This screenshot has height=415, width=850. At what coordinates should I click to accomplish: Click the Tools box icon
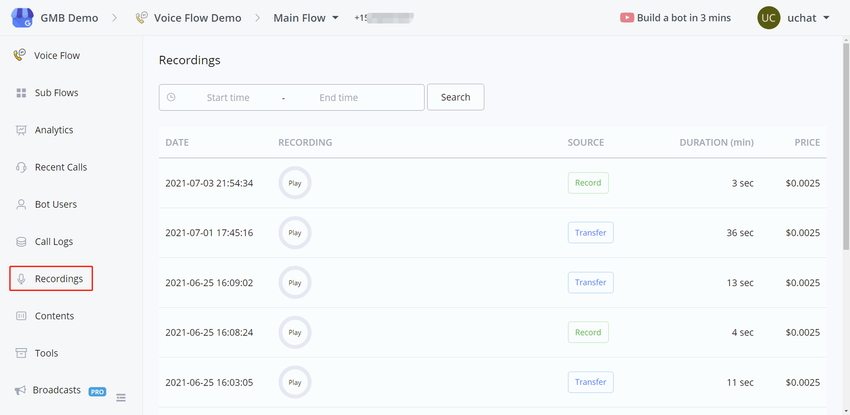click(x=21, y=353)
